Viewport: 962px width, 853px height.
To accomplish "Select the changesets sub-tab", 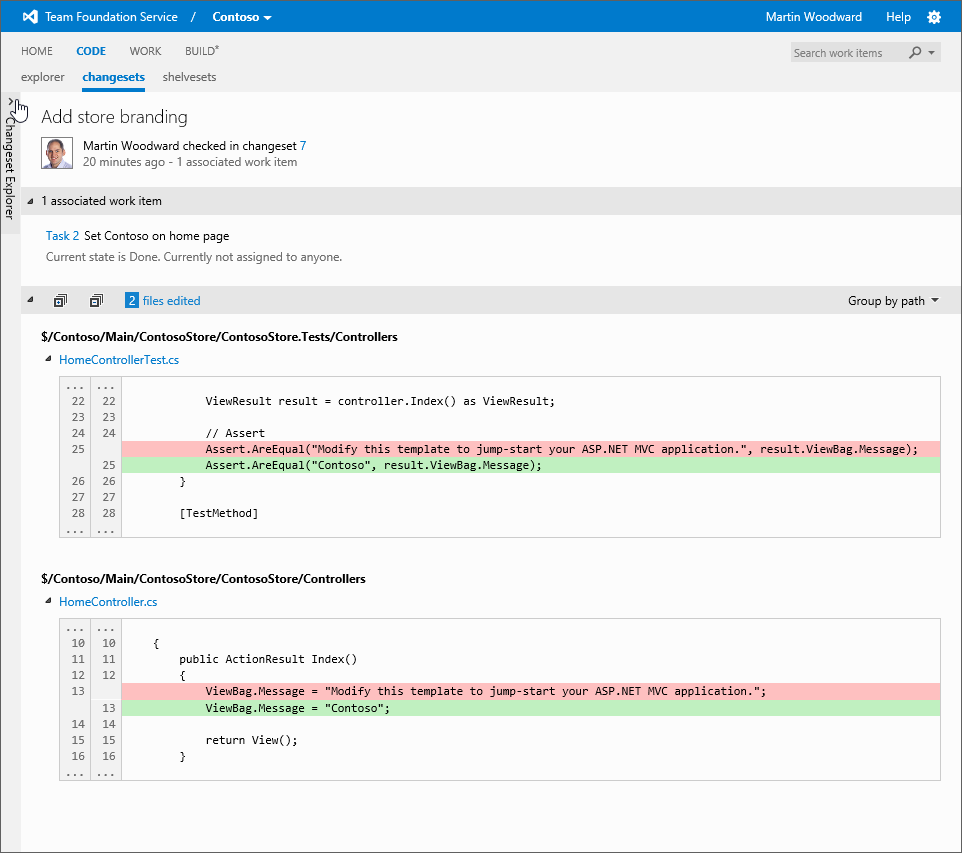I will click(114, 77).
